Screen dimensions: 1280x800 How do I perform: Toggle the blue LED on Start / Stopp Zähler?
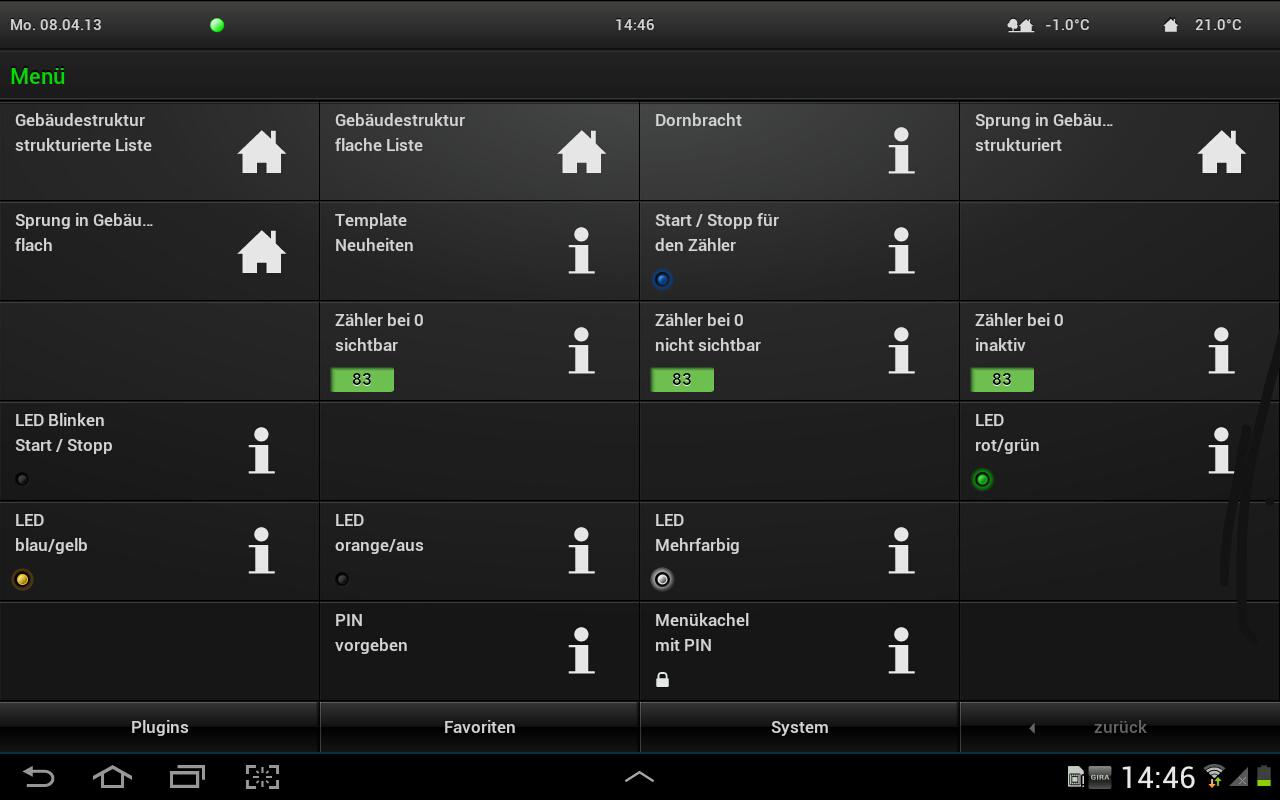[662, 279]
